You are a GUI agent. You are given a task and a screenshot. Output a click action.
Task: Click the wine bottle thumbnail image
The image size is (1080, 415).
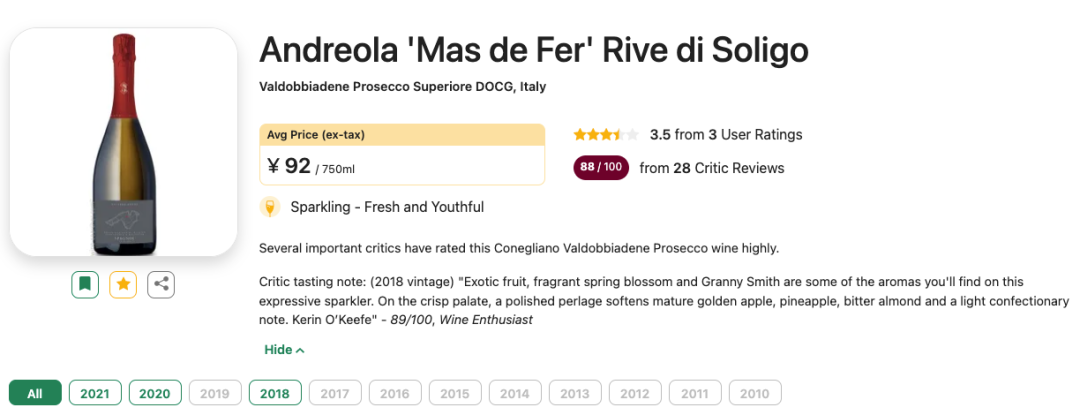coord(123,142)
